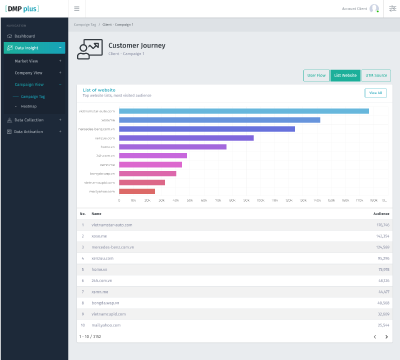Switch to the User Flow tab
The image size is (400, 360).
tap(316, 75)
